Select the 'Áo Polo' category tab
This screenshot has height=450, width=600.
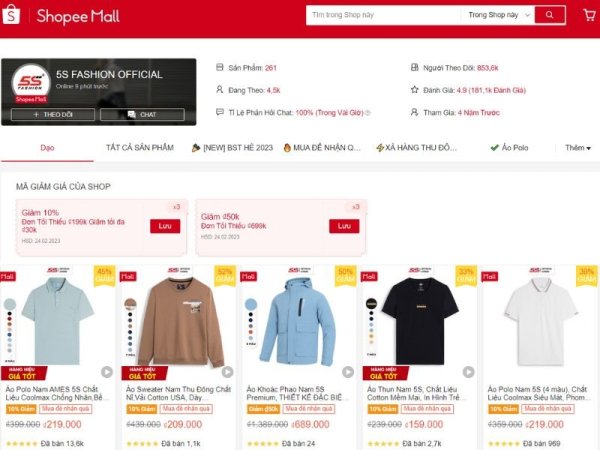click(509, 148)
